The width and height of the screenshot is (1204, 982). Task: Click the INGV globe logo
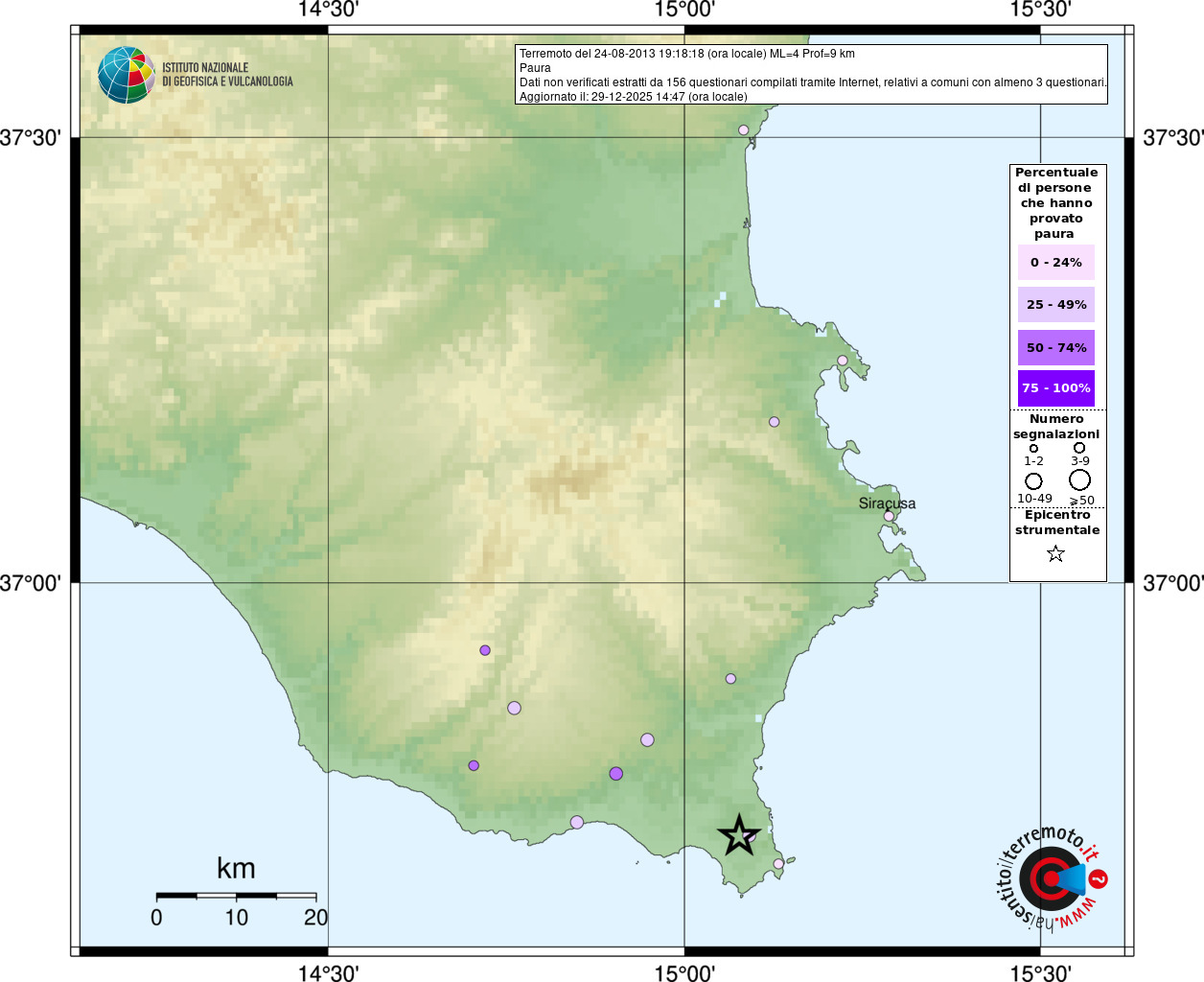point(127,75)
